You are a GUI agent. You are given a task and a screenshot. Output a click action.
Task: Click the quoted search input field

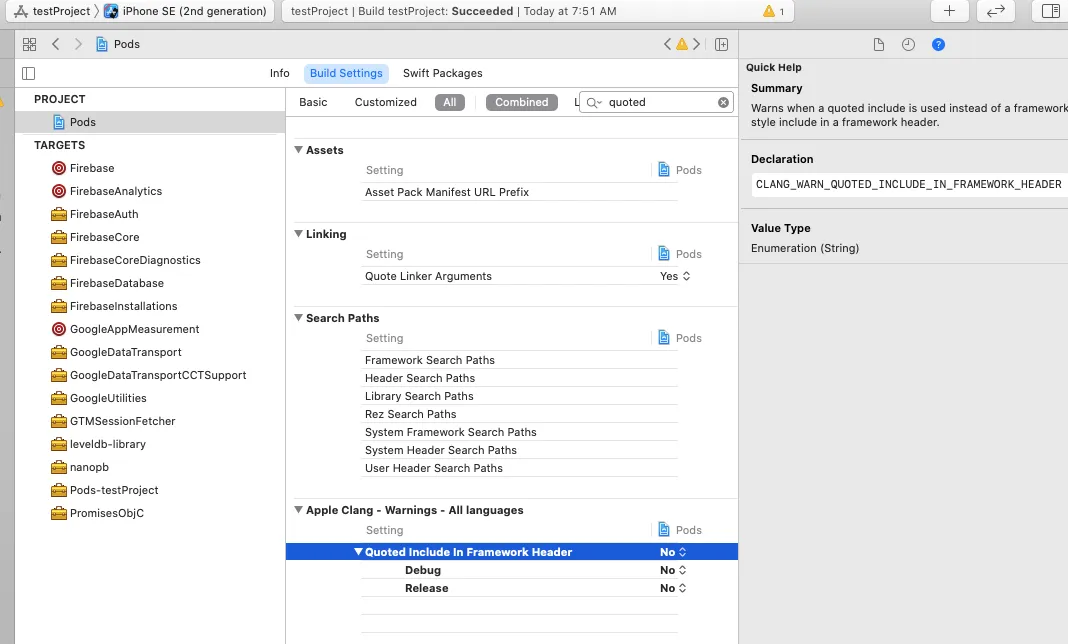(x=659, y=102)
